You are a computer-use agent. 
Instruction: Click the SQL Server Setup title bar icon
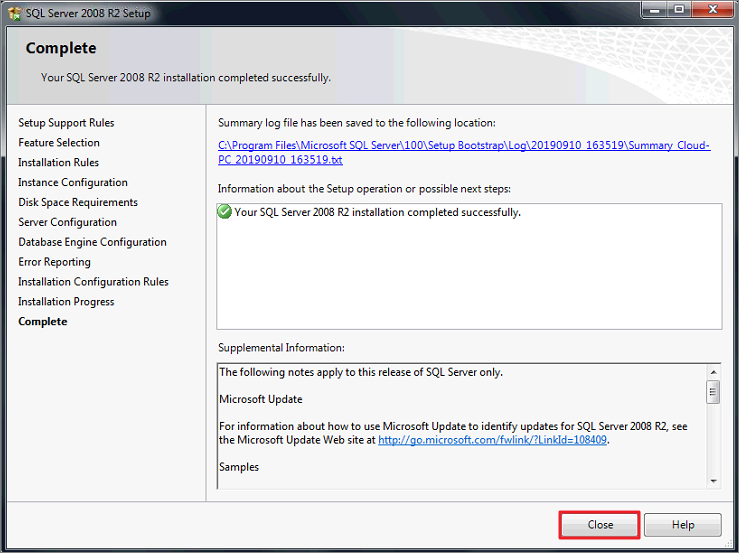15,13
